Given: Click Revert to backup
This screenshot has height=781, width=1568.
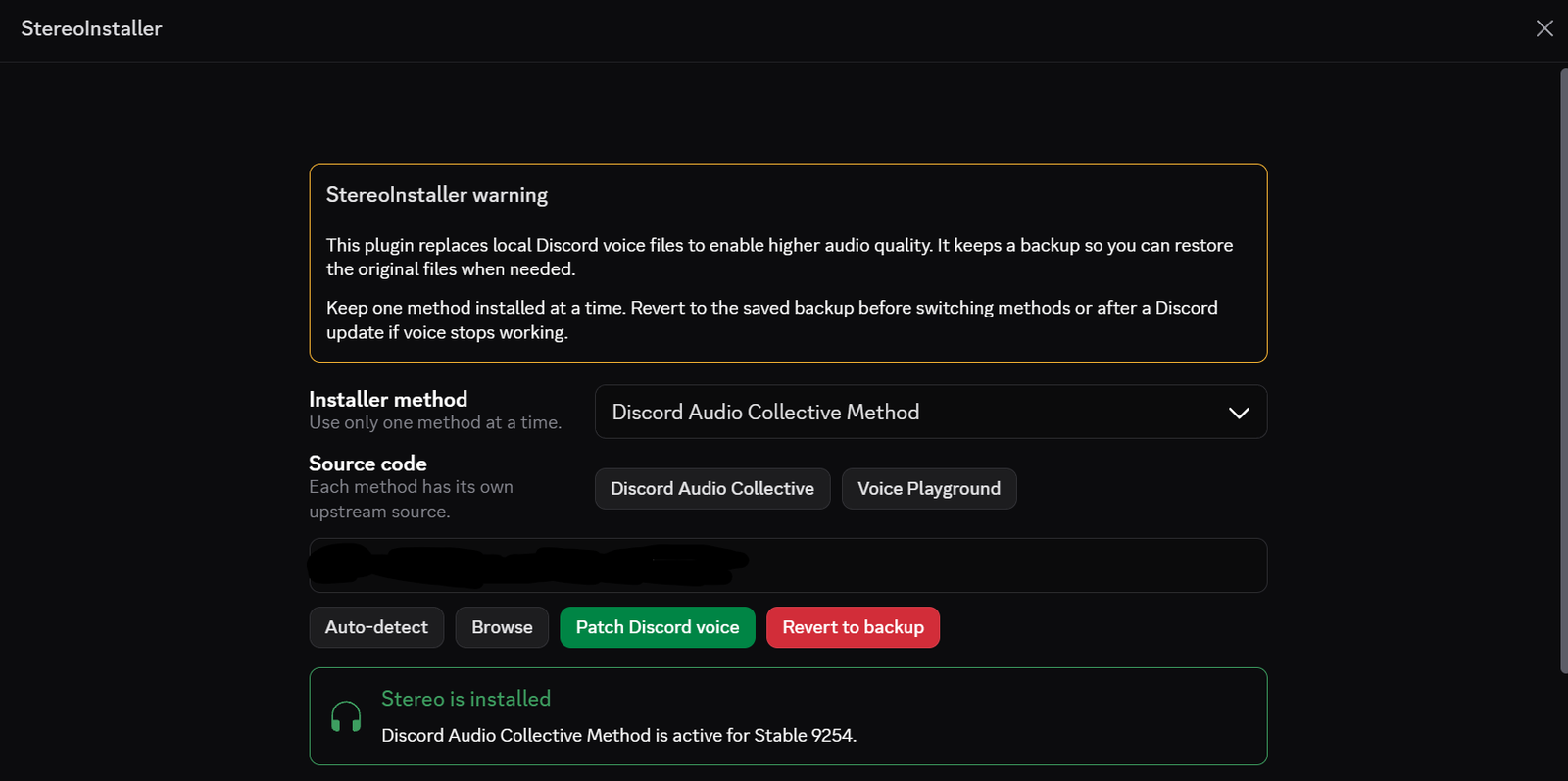Looking at the screenshot, I should (853, 627).
